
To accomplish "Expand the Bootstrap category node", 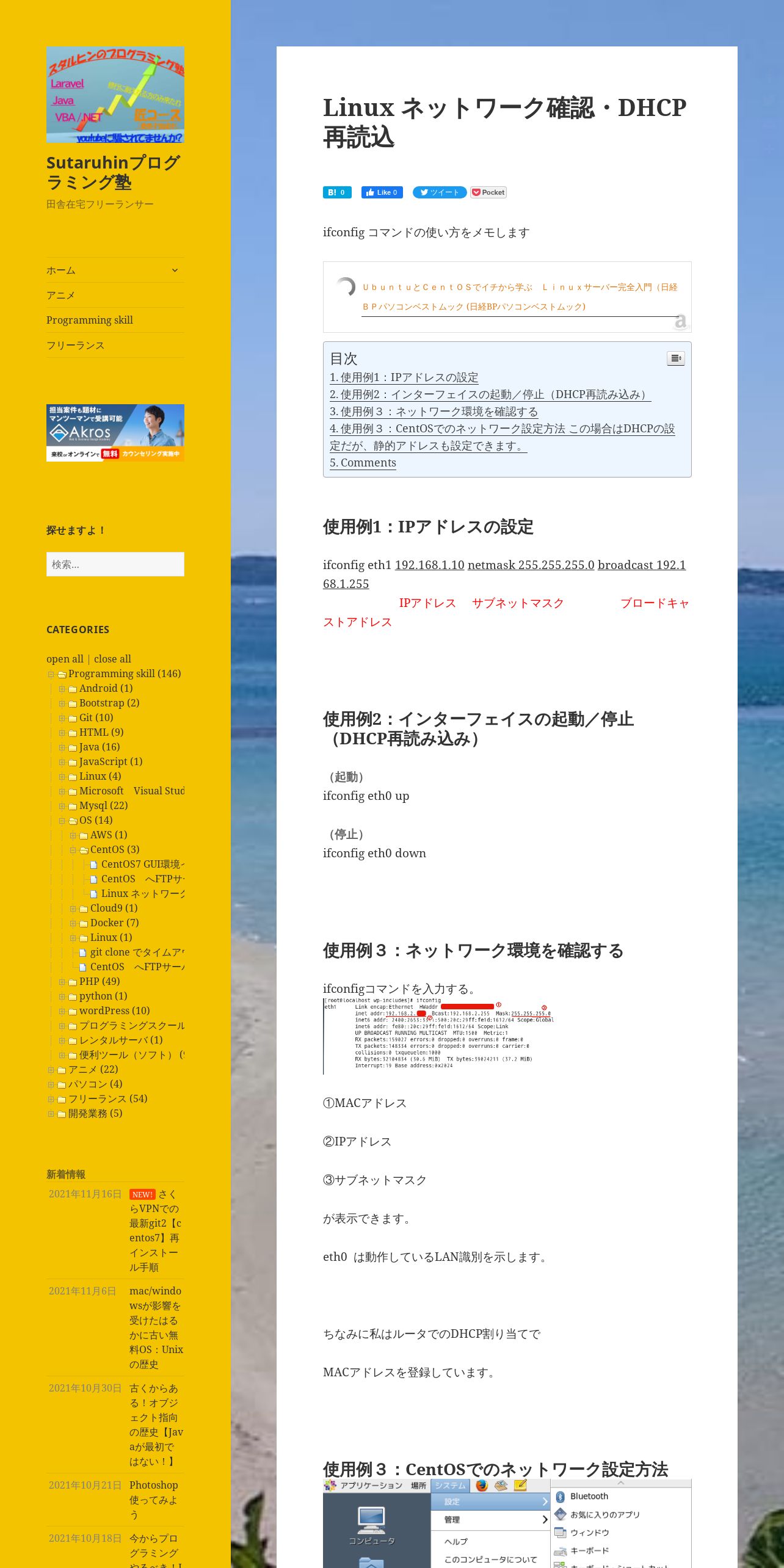I will [x=62, y=703].
